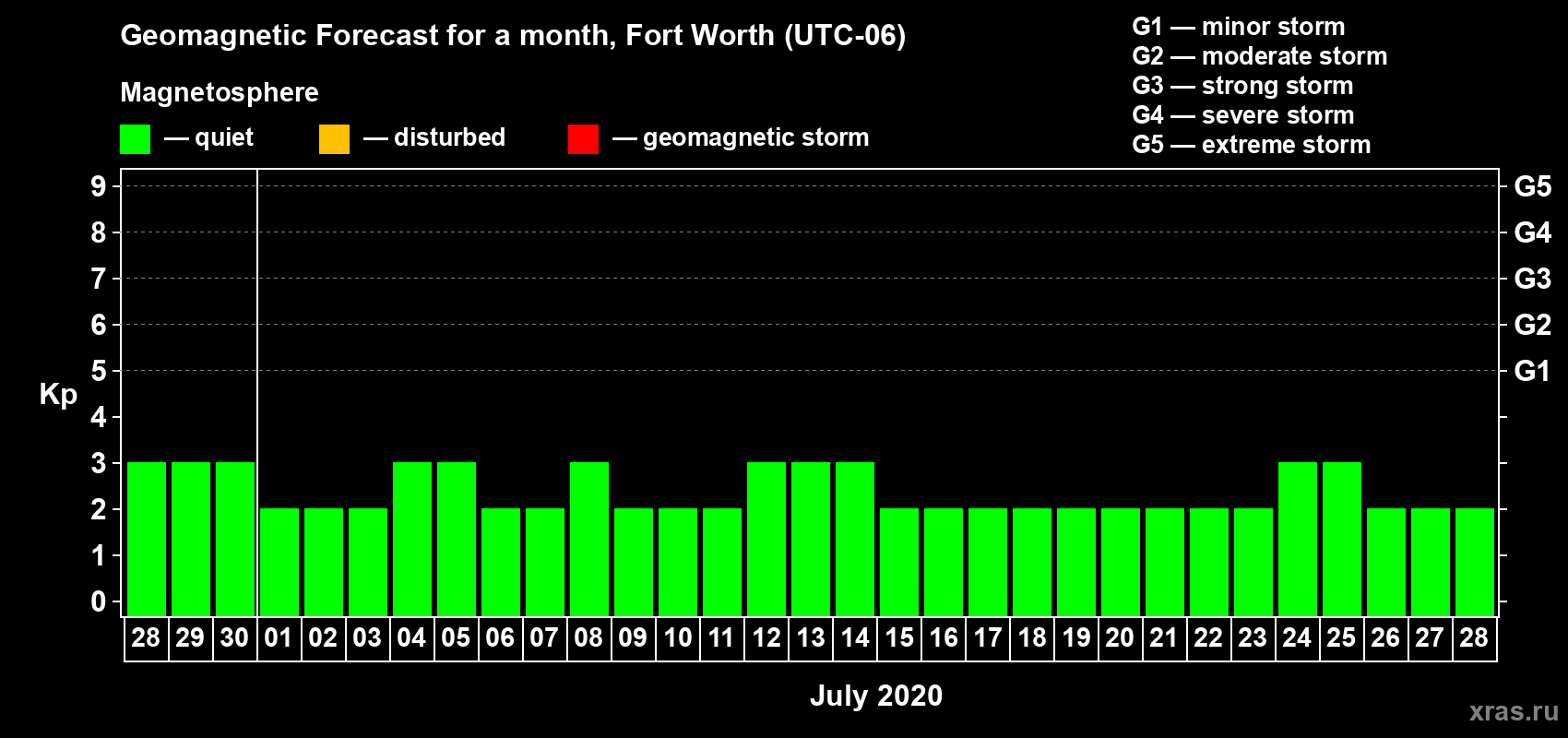Click 'G4 — severe storm' legend line
This screenshot has height=738, width=1568.
[x=1243, y=115]
